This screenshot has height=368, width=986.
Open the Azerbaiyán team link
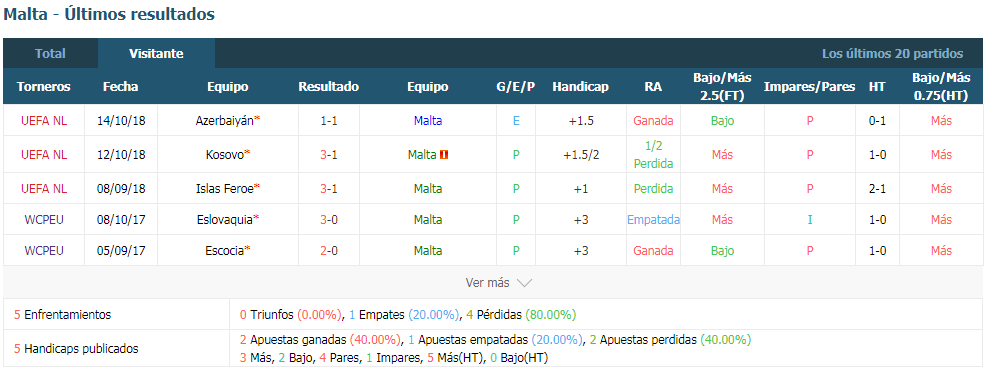point(224,121)
